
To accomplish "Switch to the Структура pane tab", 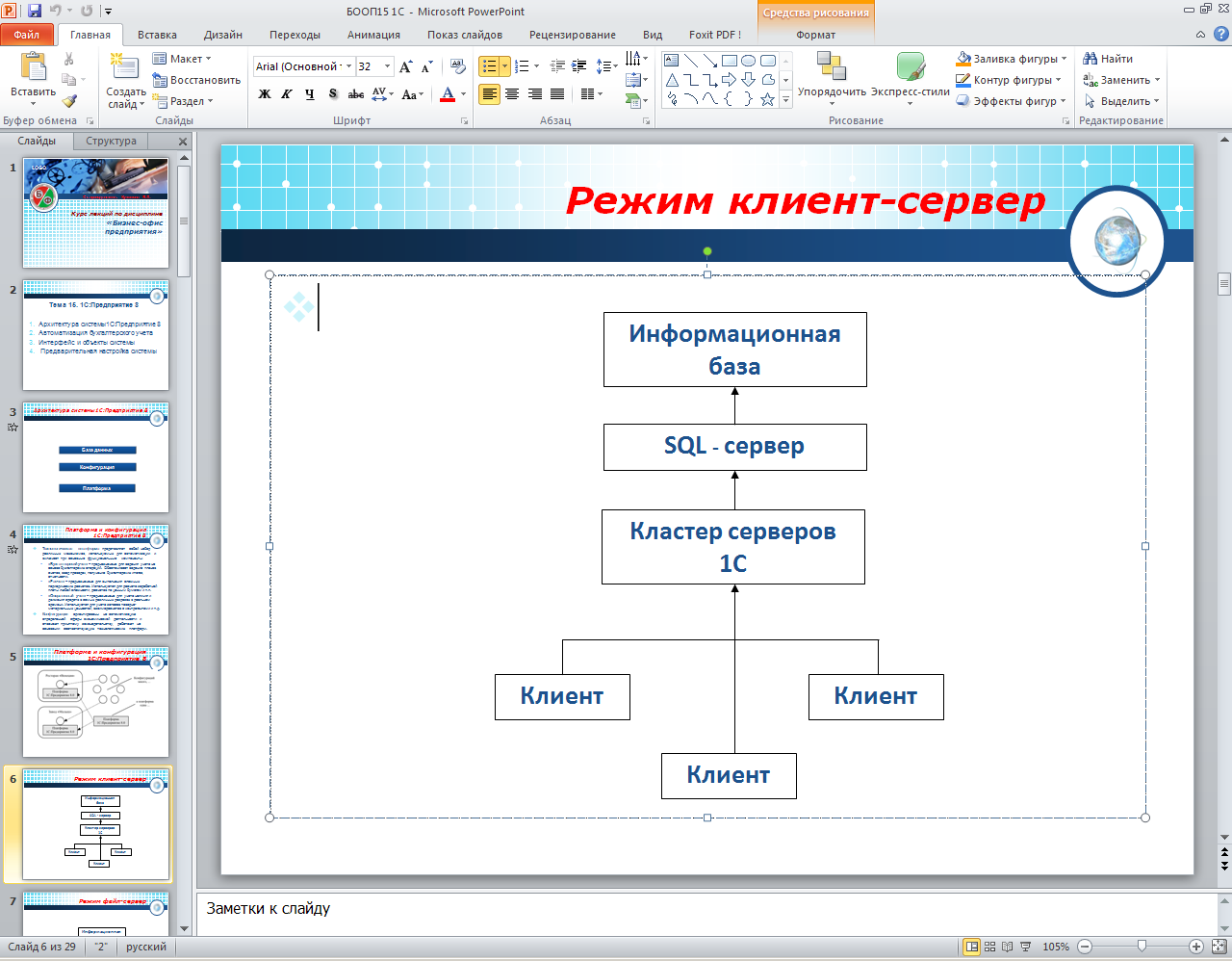I will (x=111, y=141).
